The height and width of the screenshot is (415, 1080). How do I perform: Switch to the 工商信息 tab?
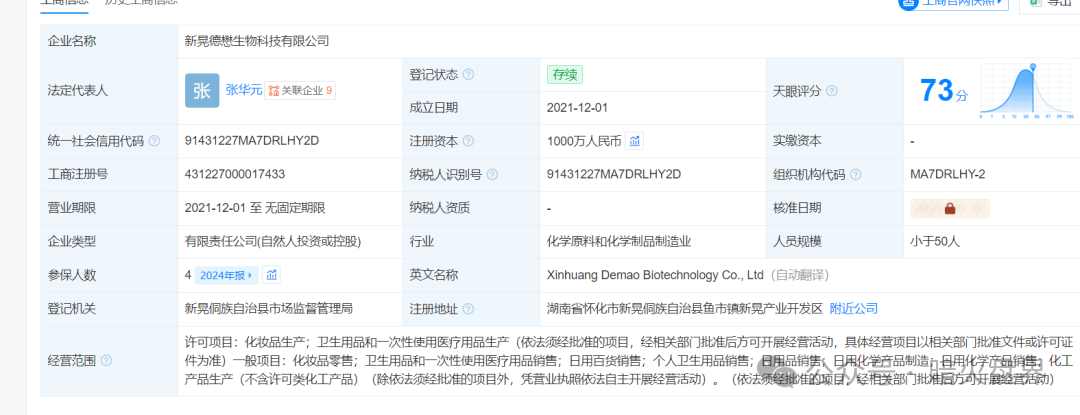pos(63,3)
